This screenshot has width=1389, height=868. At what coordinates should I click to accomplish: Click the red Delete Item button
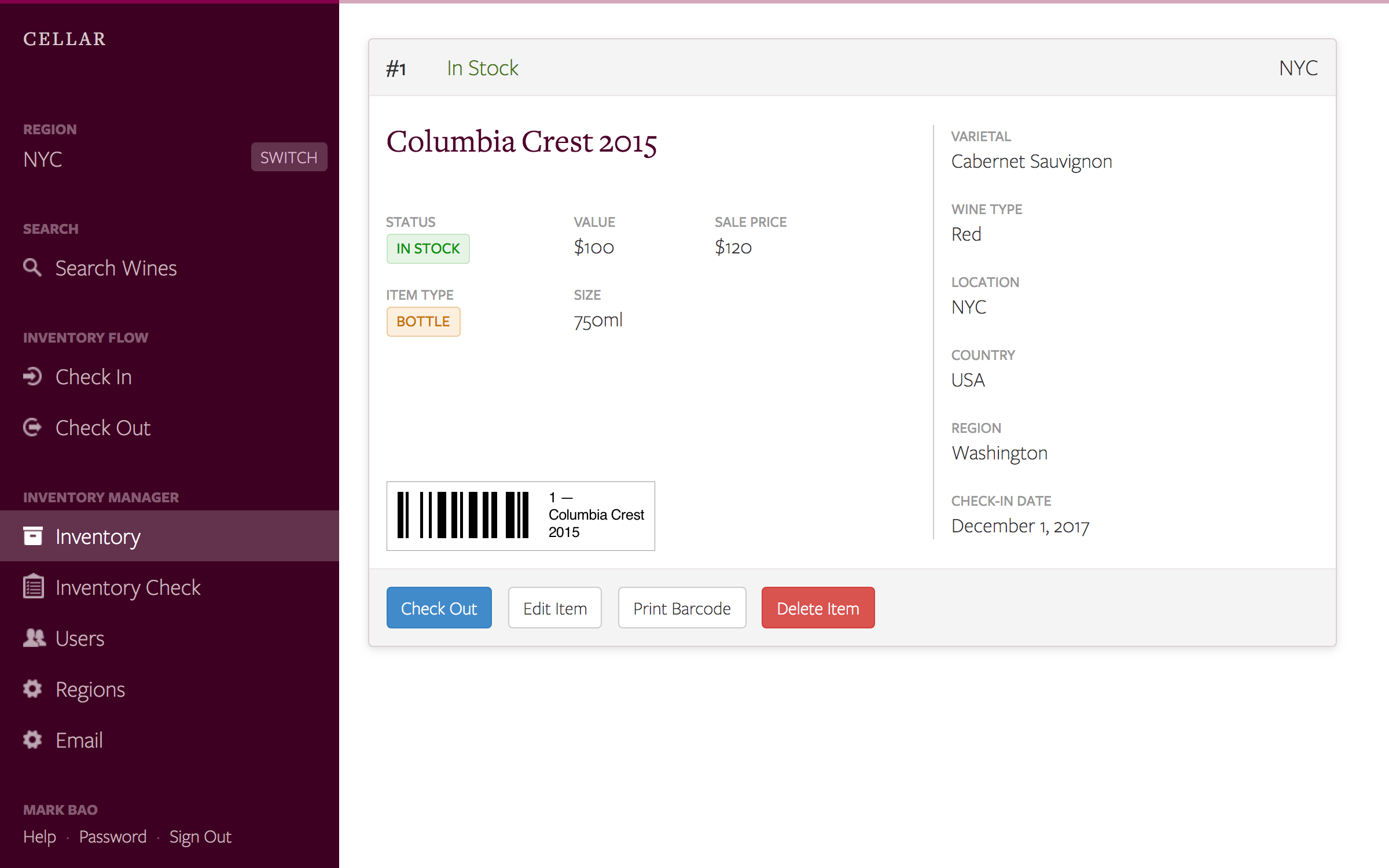(x=818, y=608)
